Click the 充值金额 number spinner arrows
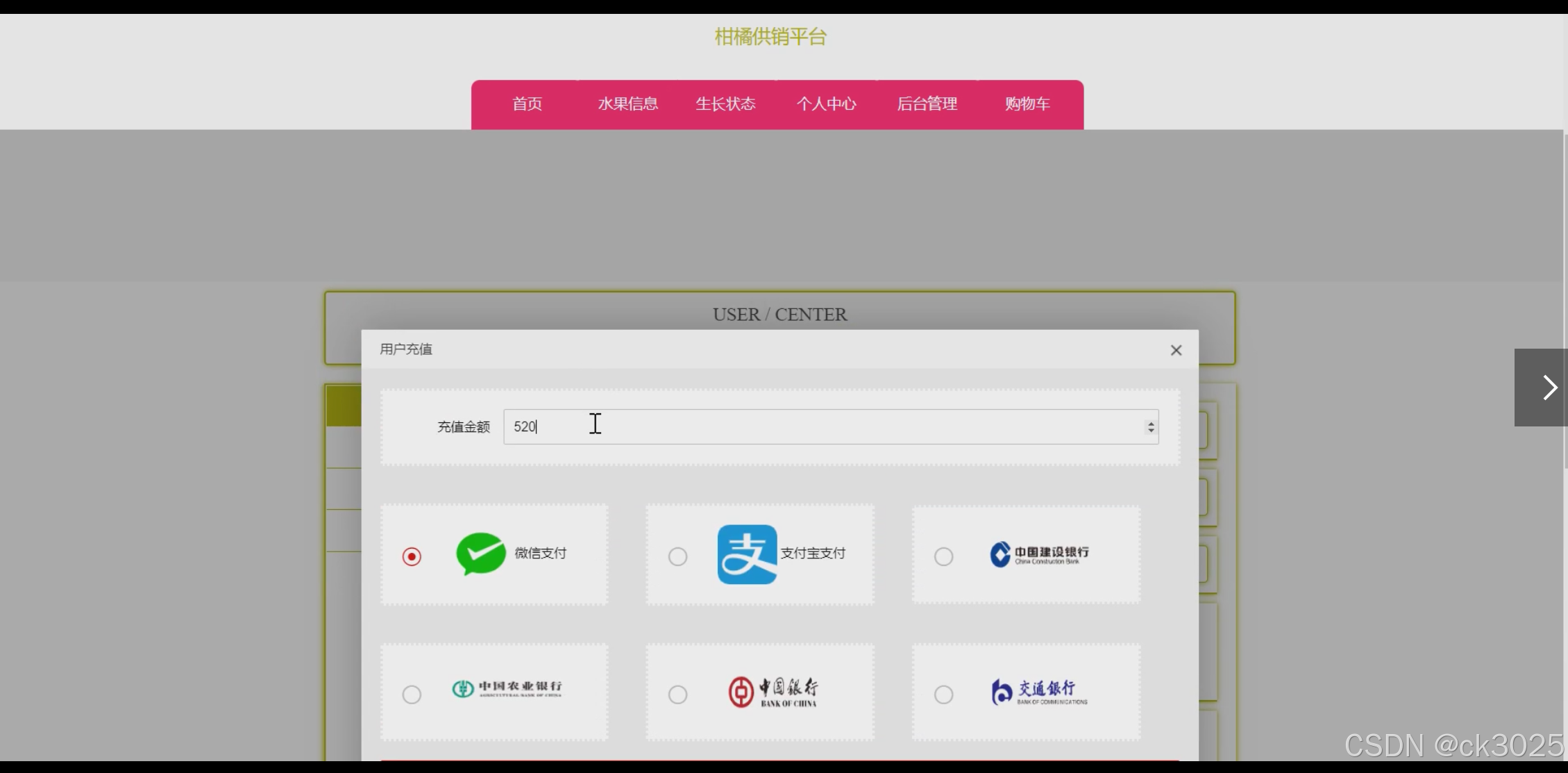 [x=1151, y=427]
